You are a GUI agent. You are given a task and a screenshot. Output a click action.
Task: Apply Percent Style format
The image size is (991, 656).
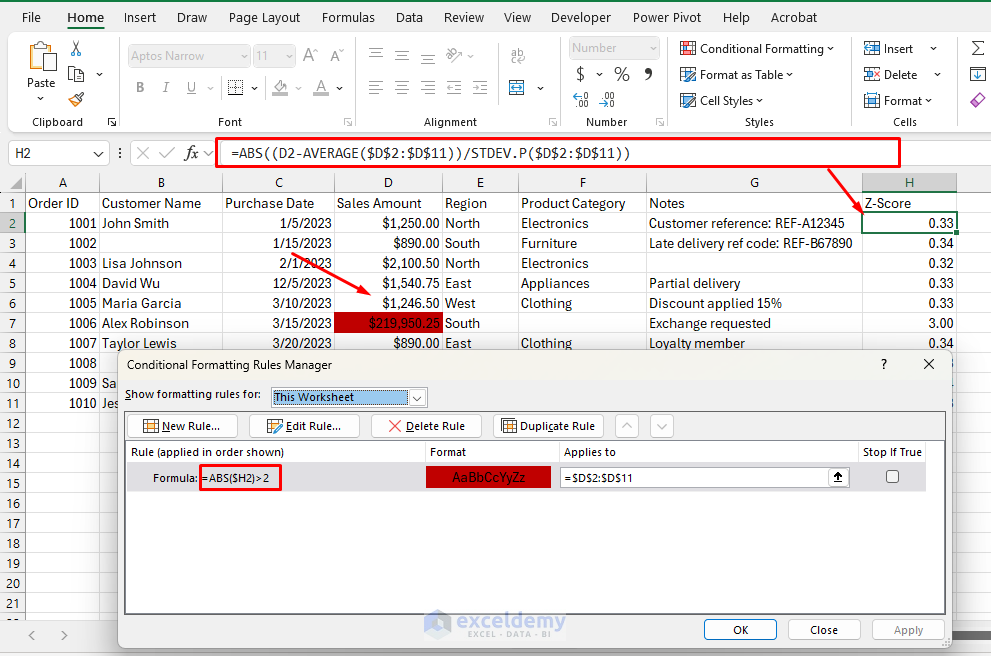tap(622, 75)
